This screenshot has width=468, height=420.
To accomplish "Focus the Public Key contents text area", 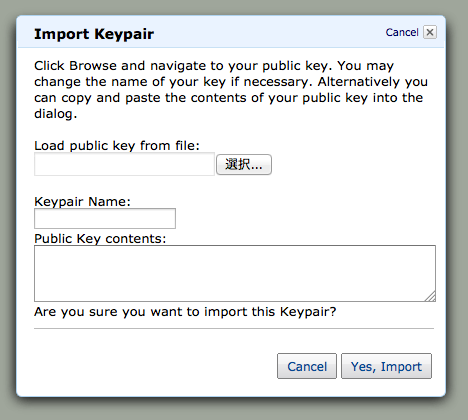I will [x=235, y=273].
